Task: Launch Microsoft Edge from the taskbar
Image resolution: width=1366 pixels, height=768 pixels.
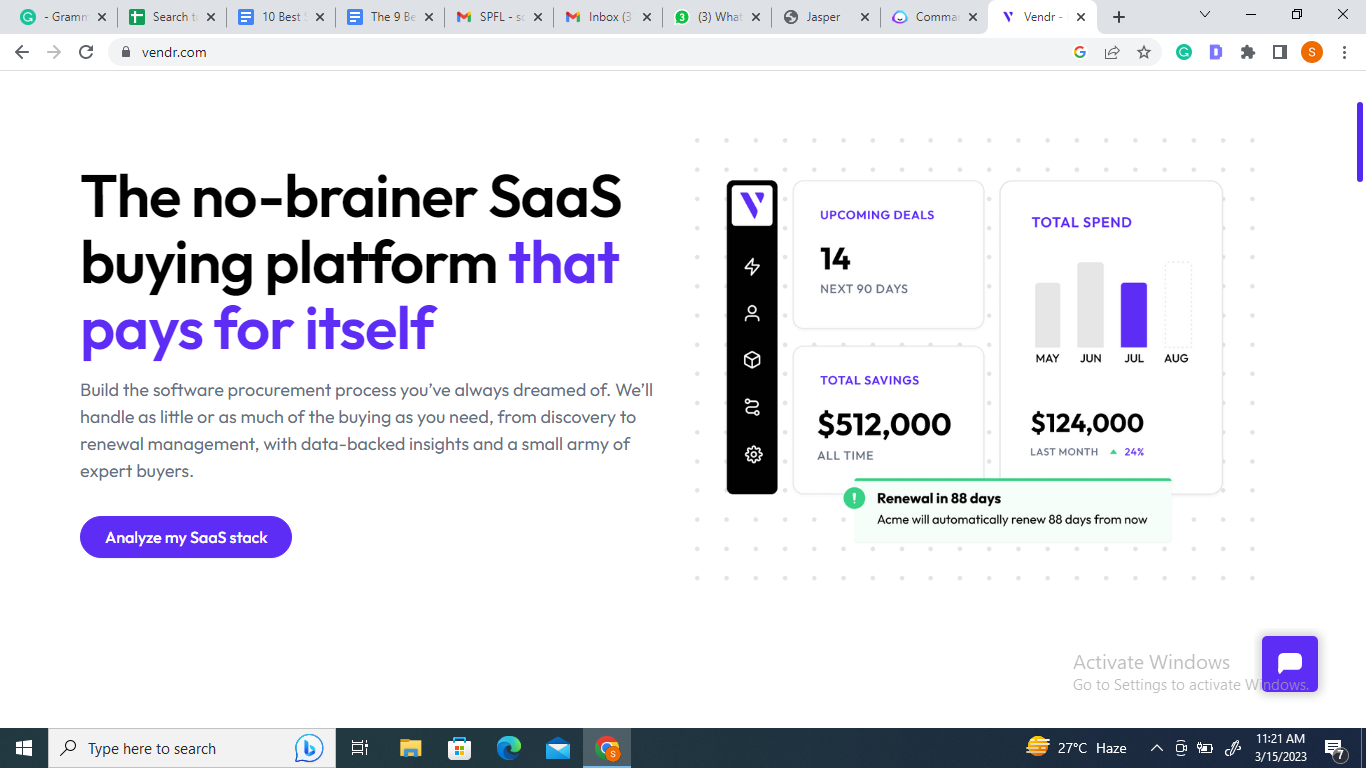Action: [509, 748]
